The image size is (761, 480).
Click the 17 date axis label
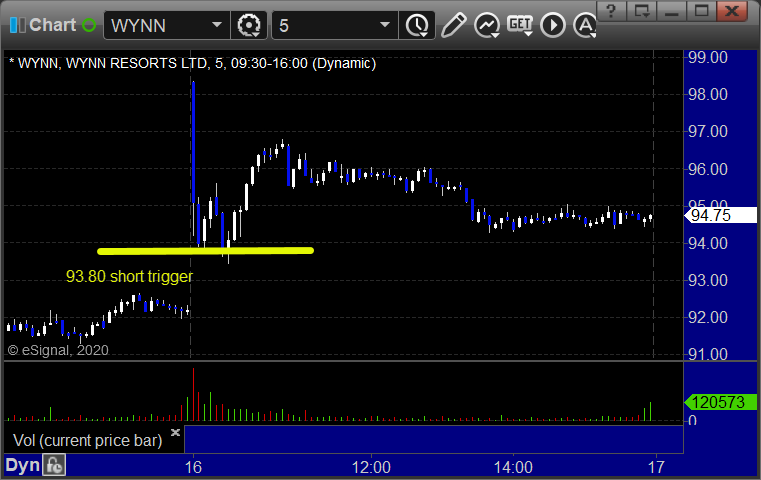(656, 467)
